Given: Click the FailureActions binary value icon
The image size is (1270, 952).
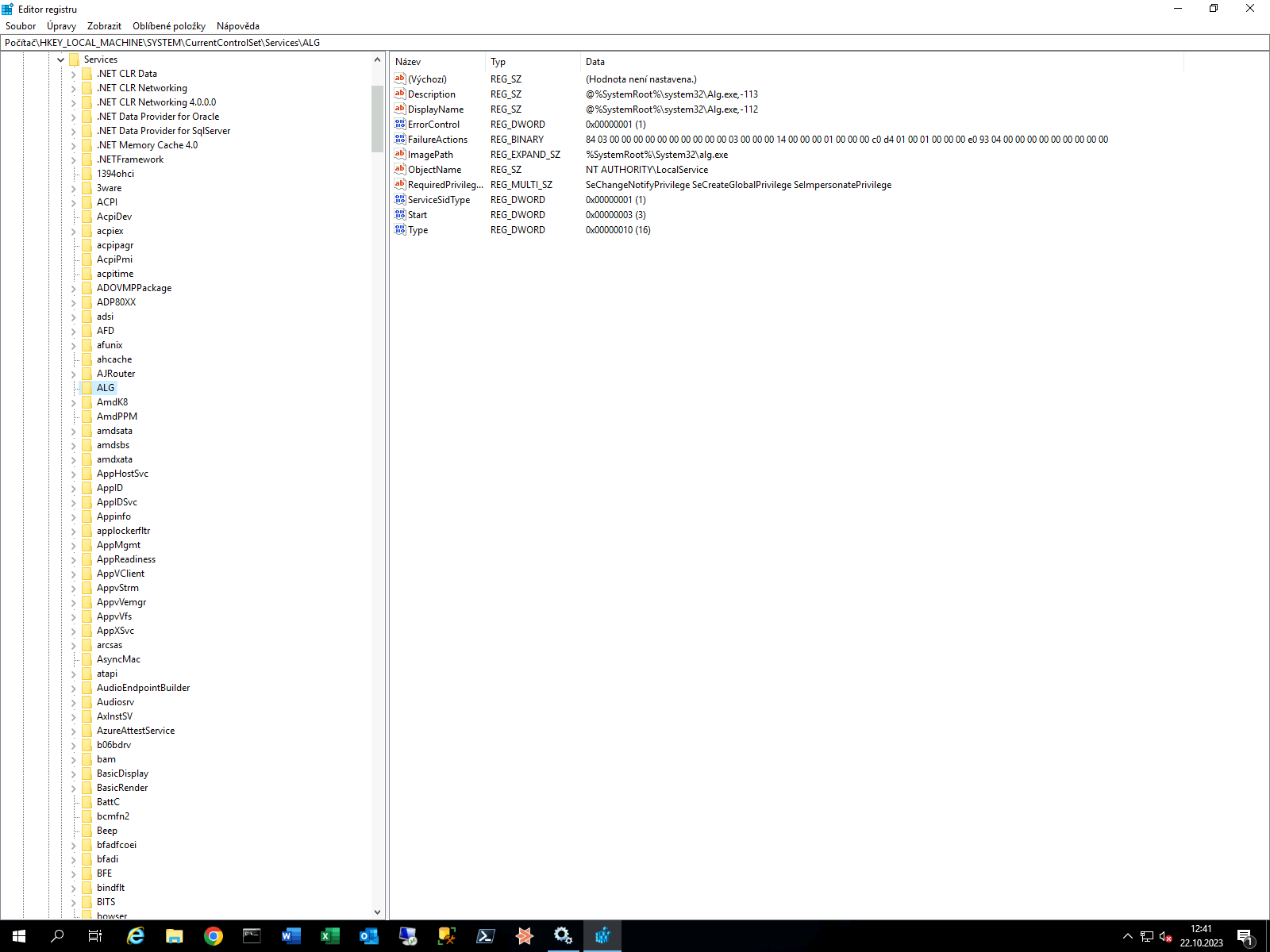Looking at the screenshot, I should click(x=400, y=140).
